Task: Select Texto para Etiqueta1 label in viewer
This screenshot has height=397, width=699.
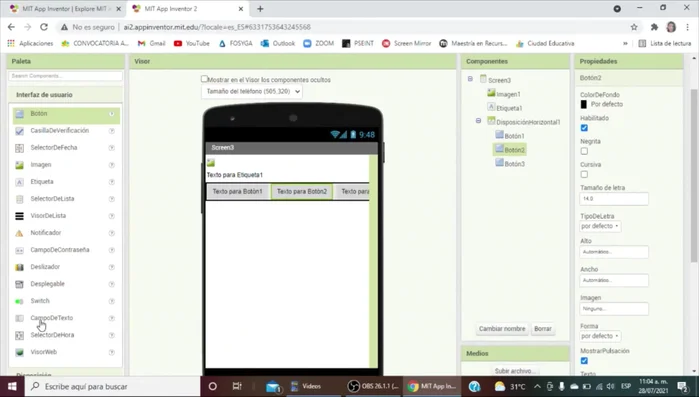Action: (235, 175)
